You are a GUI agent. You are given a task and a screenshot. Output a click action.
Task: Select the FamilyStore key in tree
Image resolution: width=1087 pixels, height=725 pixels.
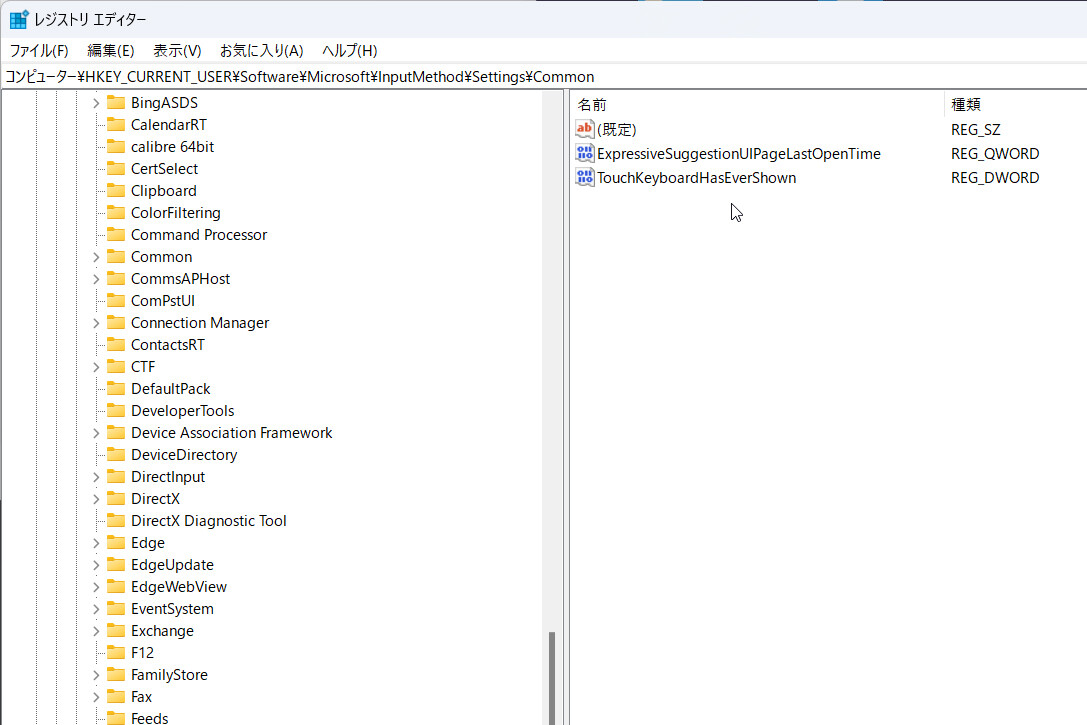click(169, 675)
